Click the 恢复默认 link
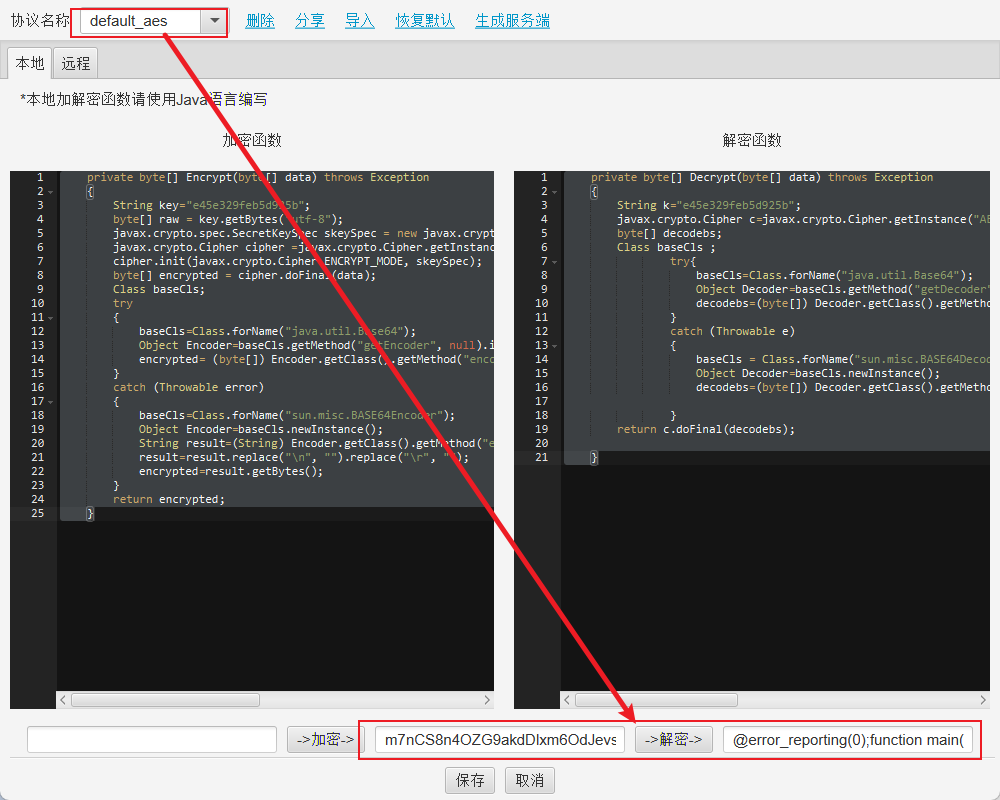 [425, 21]
